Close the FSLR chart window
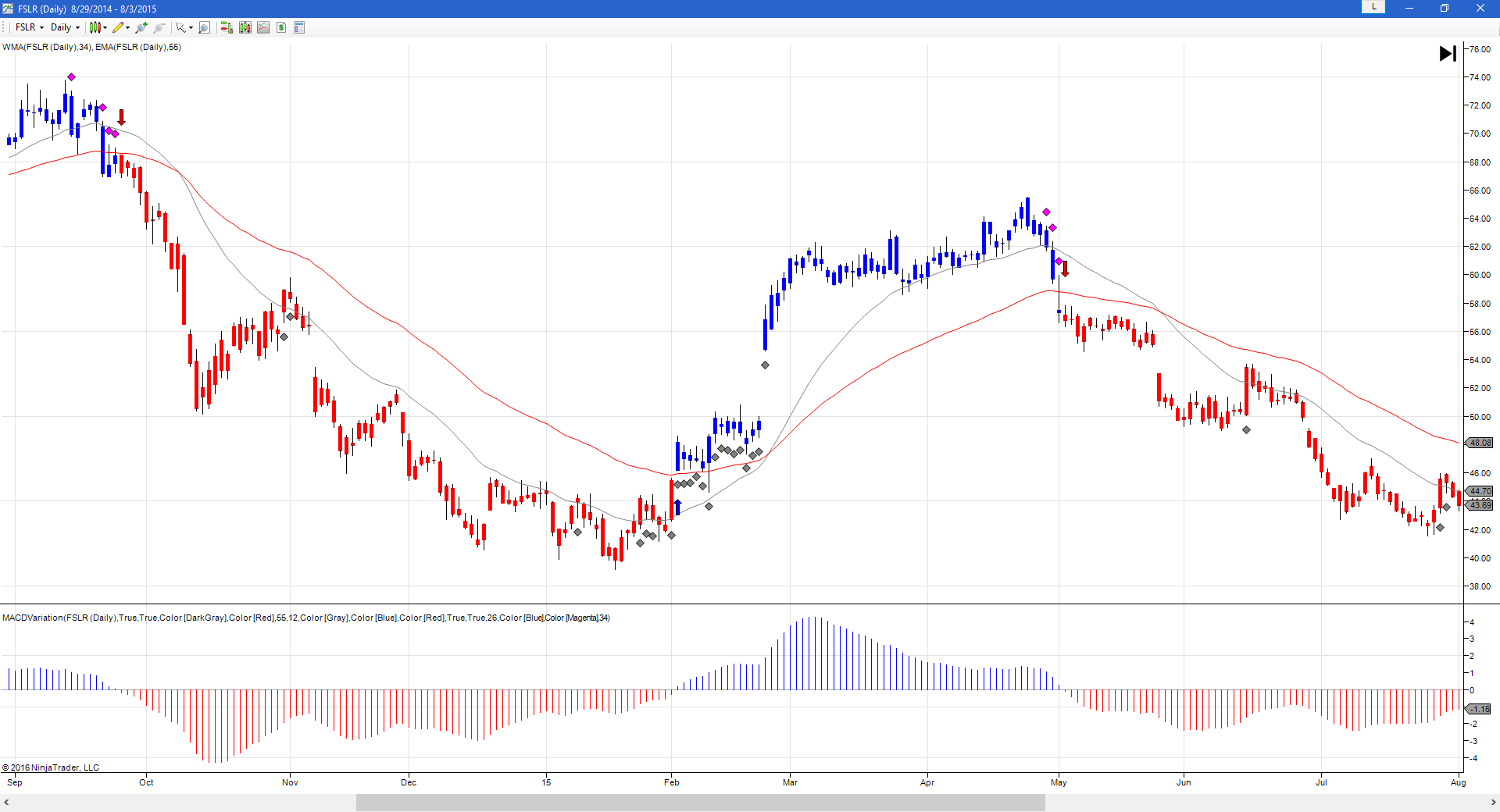The width and height of the screenshot is (1500, 812). point(1480,8)
